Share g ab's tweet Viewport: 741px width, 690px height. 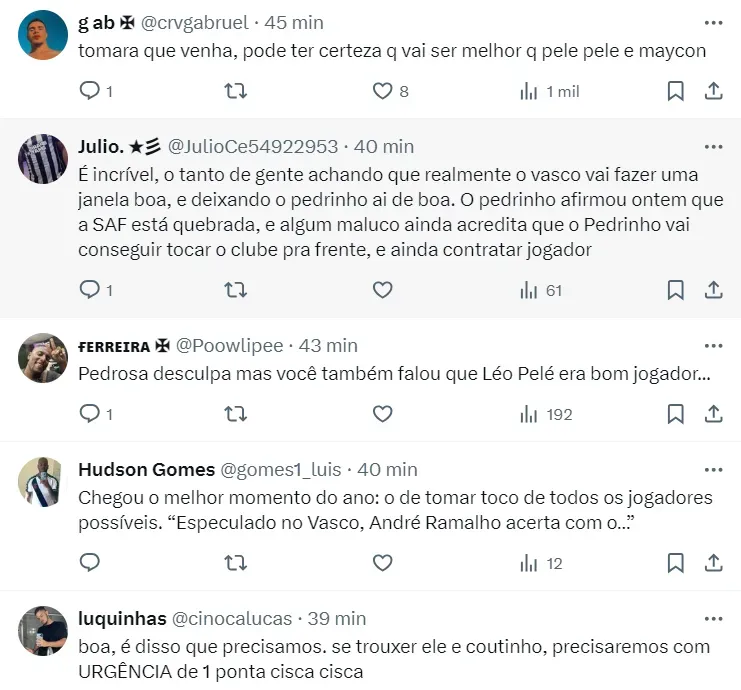[x=714, y=92]
